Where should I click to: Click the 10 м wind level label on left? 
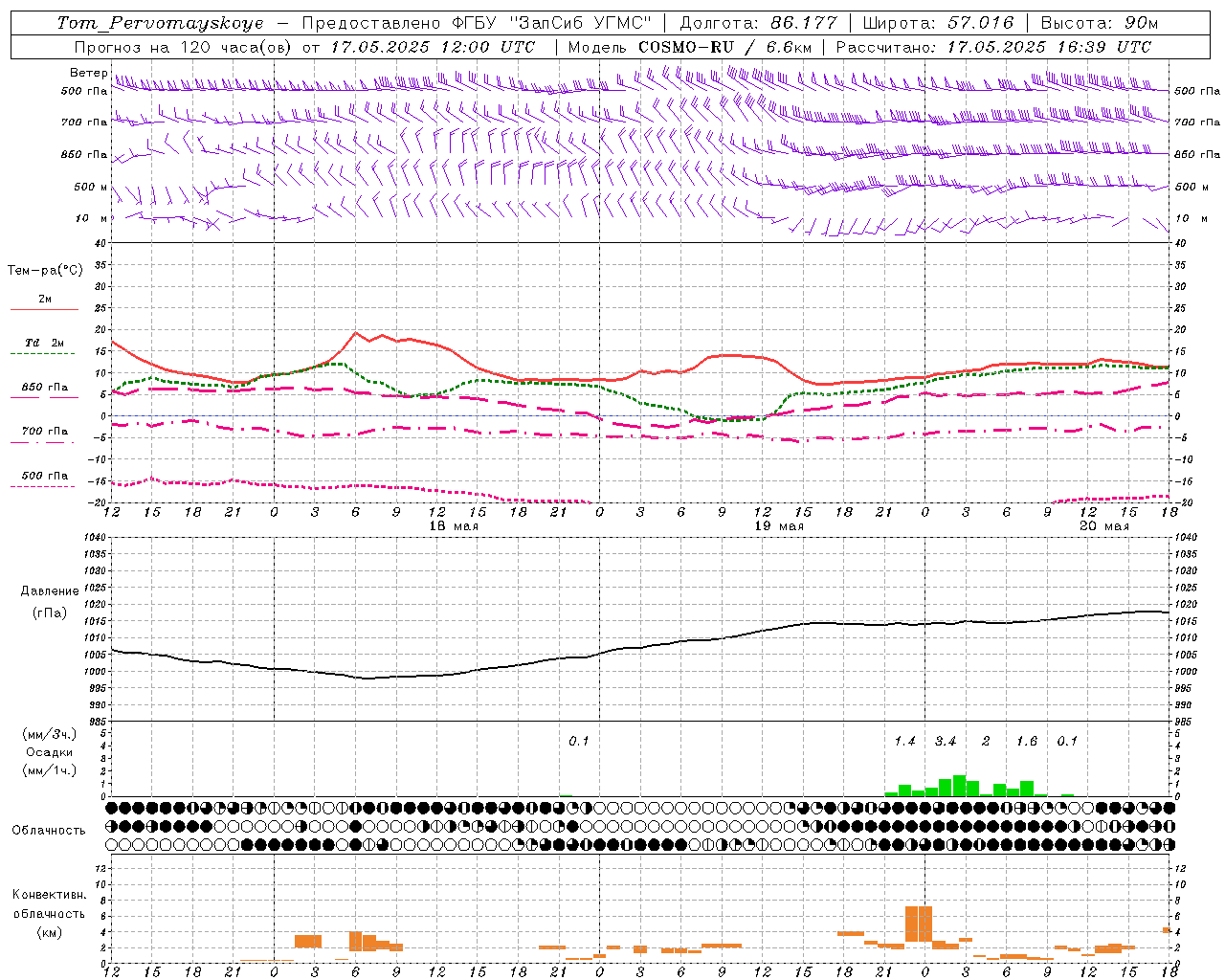(91, 218)
